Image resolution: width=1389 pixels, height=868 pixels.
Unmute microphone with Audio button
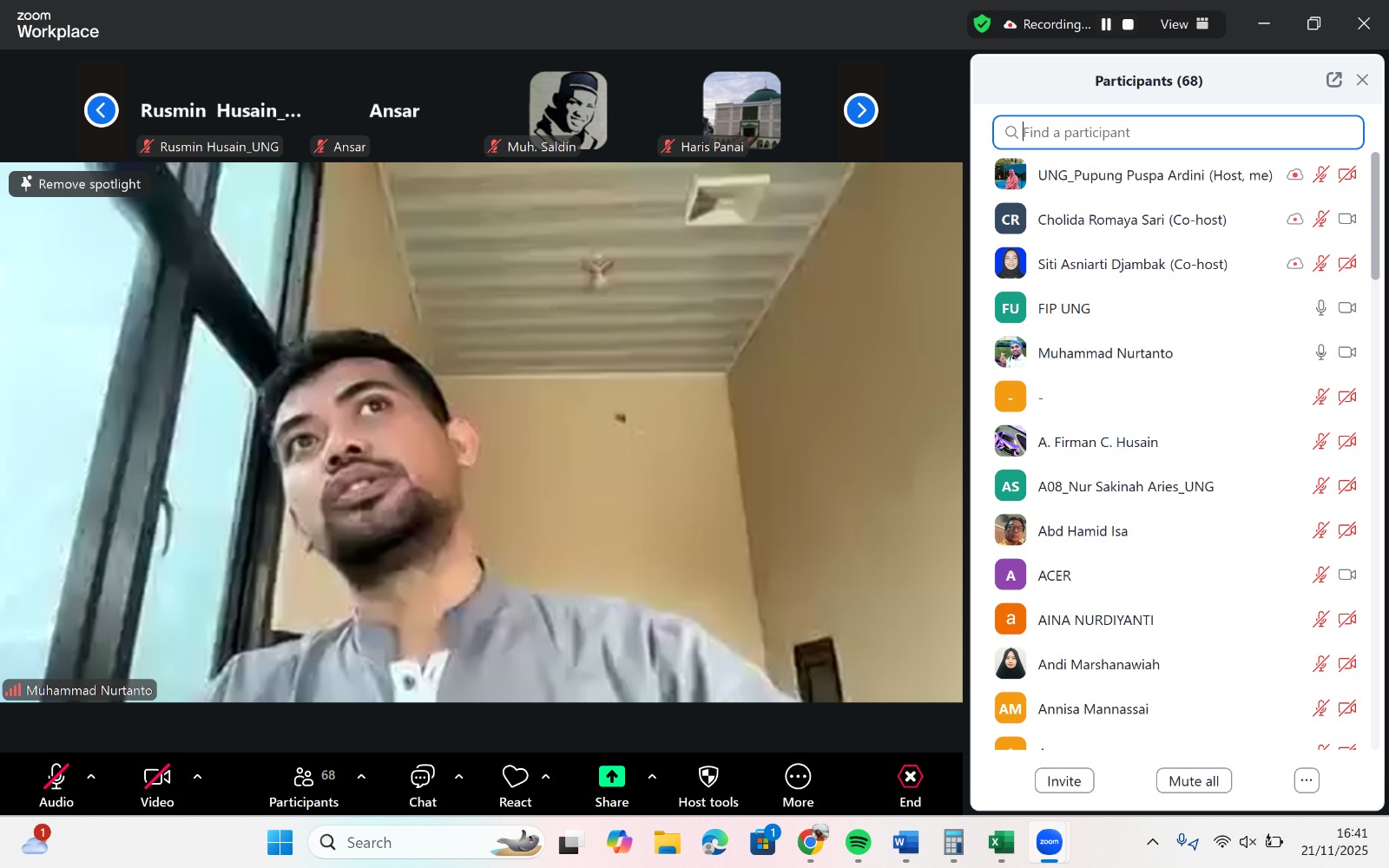tap(56, 776)
